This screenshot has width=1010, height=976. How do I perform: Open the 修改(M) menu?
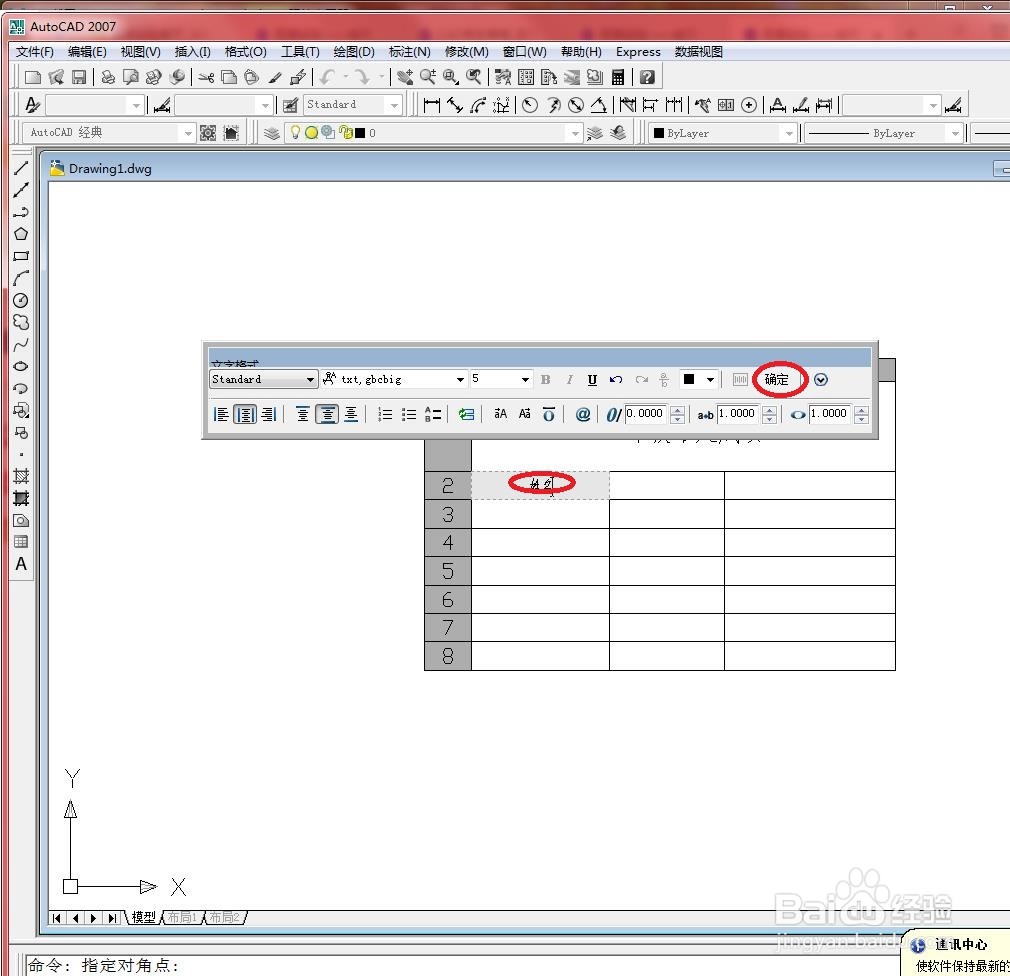(466, 52)
